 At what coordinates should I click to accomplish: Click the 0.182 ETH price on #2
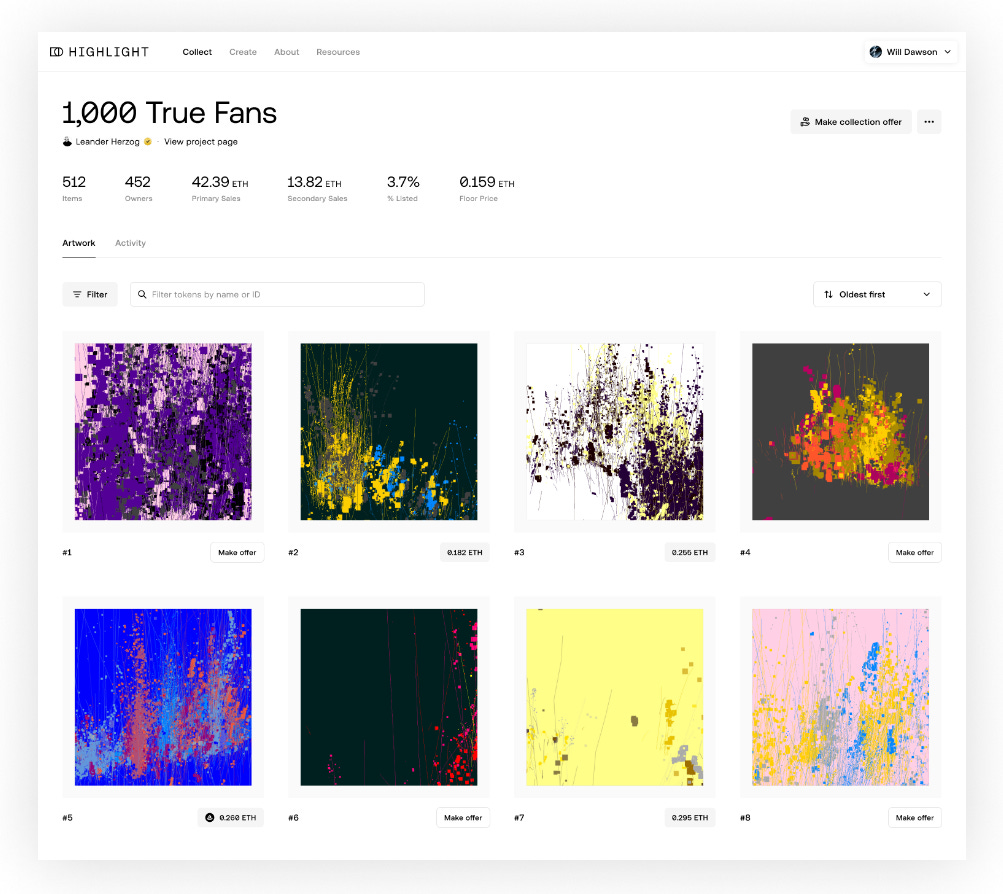tap(464, 552)
